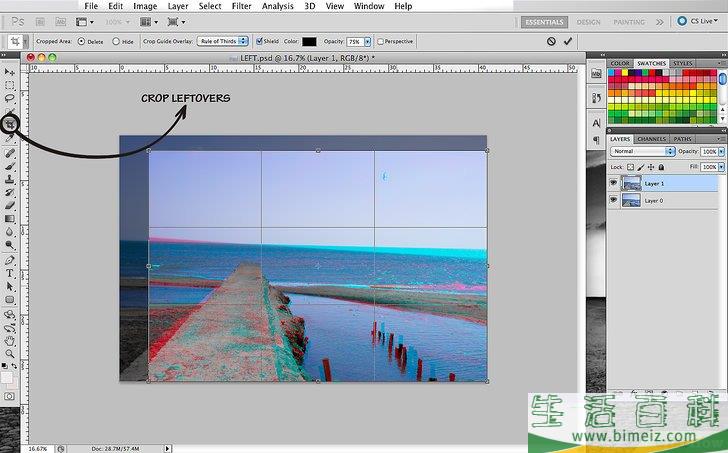Viewport: 728px width, 453px height.
Task: Select the Type tool
Action: pos(10,273)
